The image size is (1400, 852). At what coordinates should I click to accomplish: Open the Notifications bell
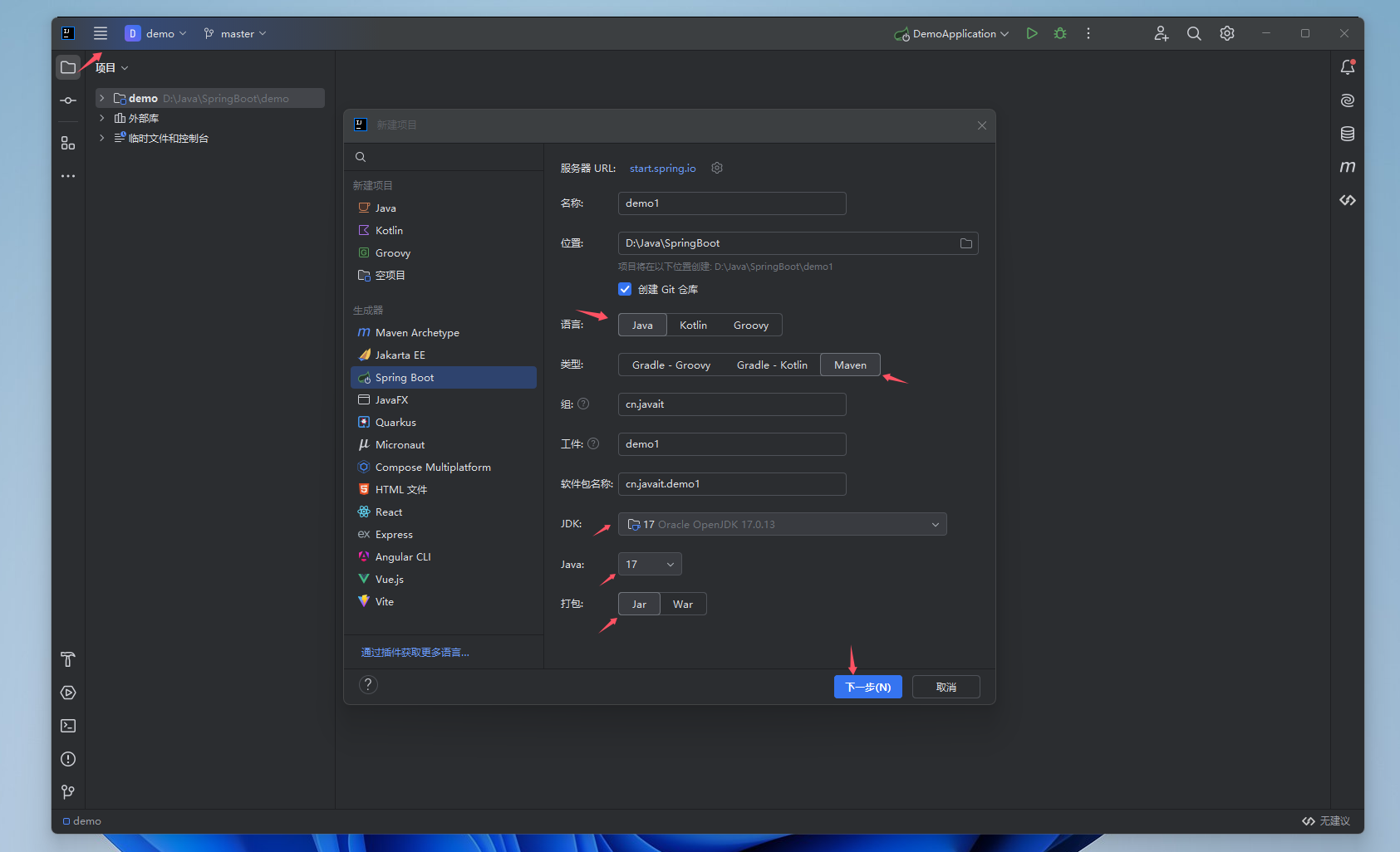click(x=1348, y=67)
